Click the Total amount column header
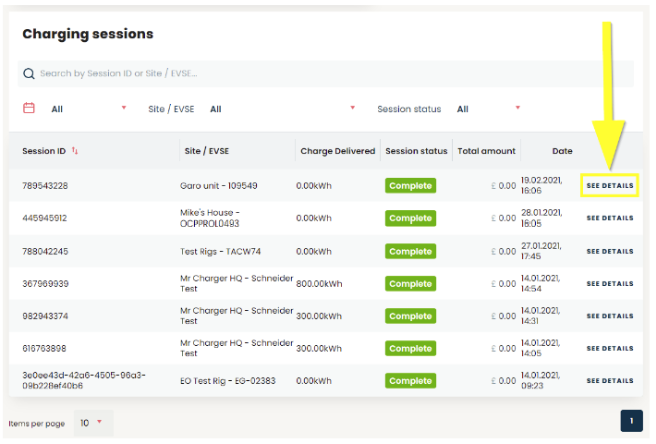656x444 pixels. click(486, 151)
